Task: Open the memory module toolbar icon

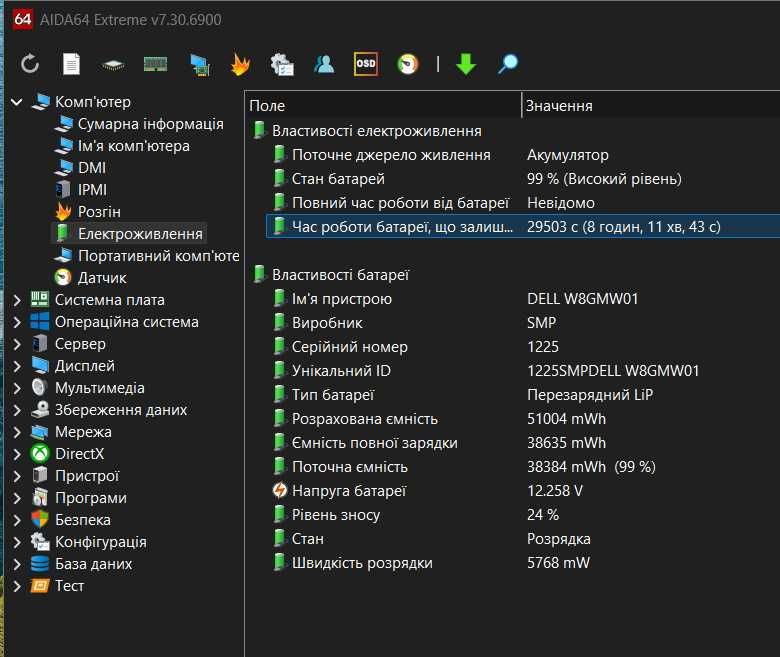Action: [x=155, y=64]
